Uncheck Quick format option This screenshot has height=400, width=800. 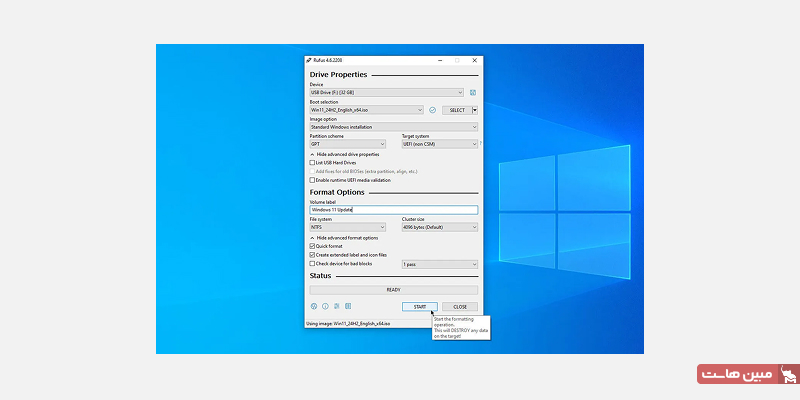point(312,246)
